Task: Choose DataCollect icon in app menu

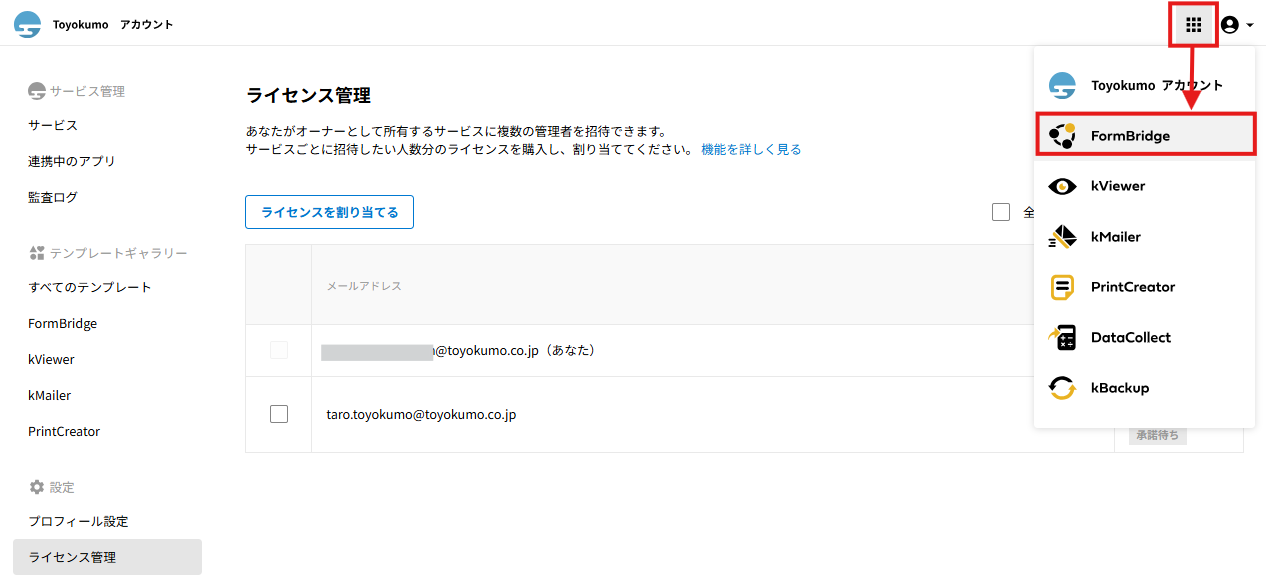Action: tap(1062, 338)
